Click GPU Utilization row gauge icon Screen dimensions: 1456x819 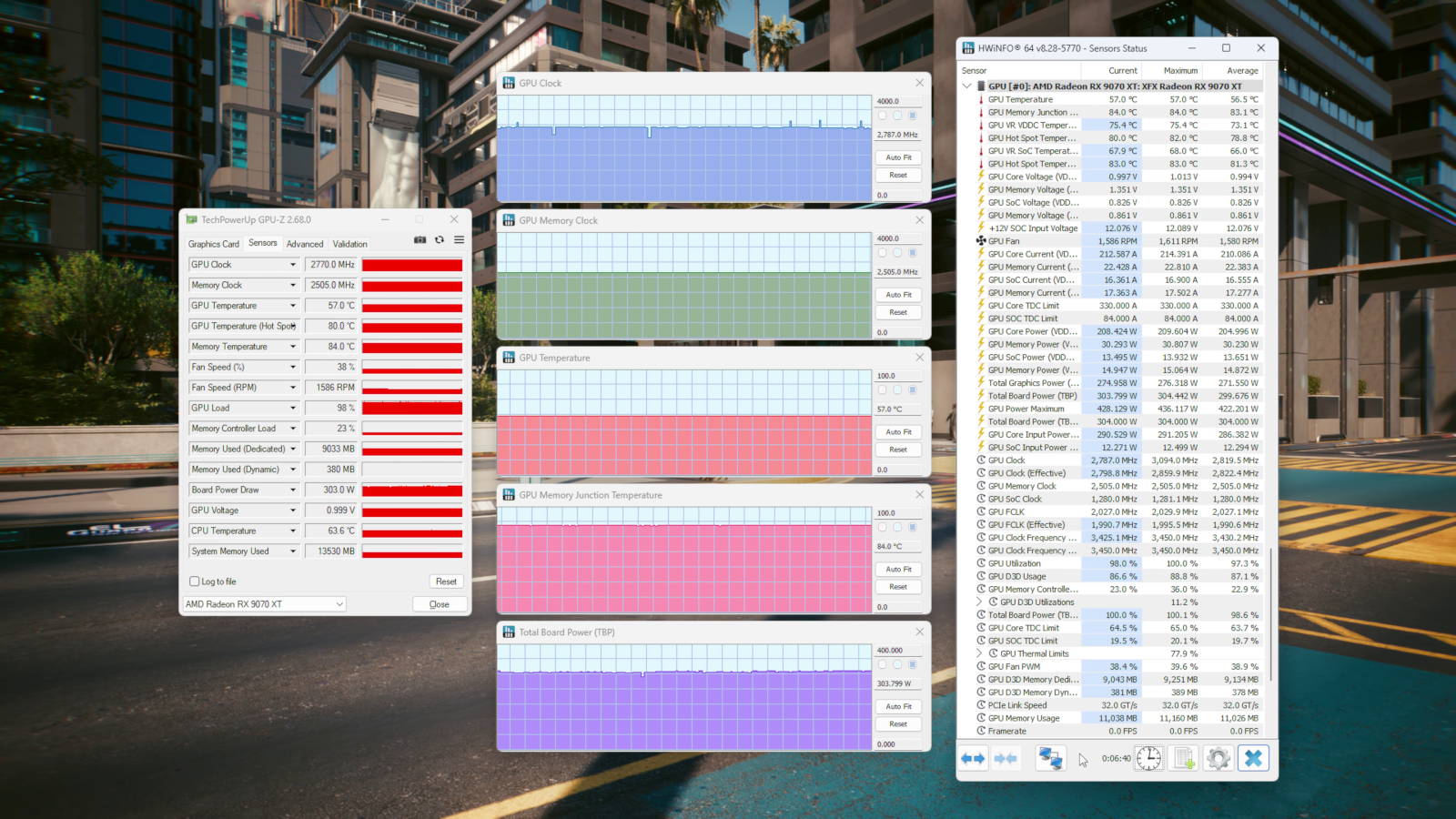click(x=981, y=563)
